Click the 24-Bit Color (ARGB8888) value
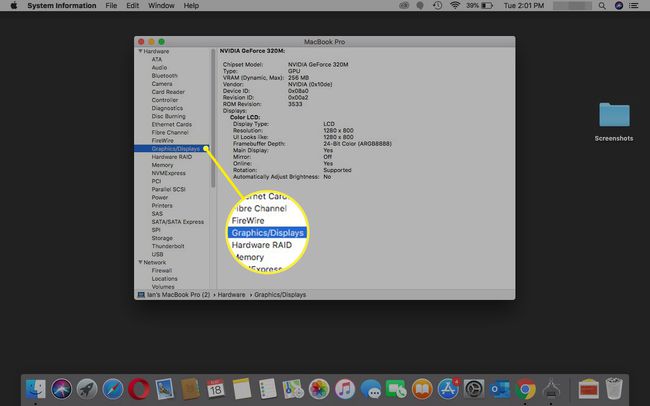Image resolution: width=650 pixels, height=406 pixels. 357,143
